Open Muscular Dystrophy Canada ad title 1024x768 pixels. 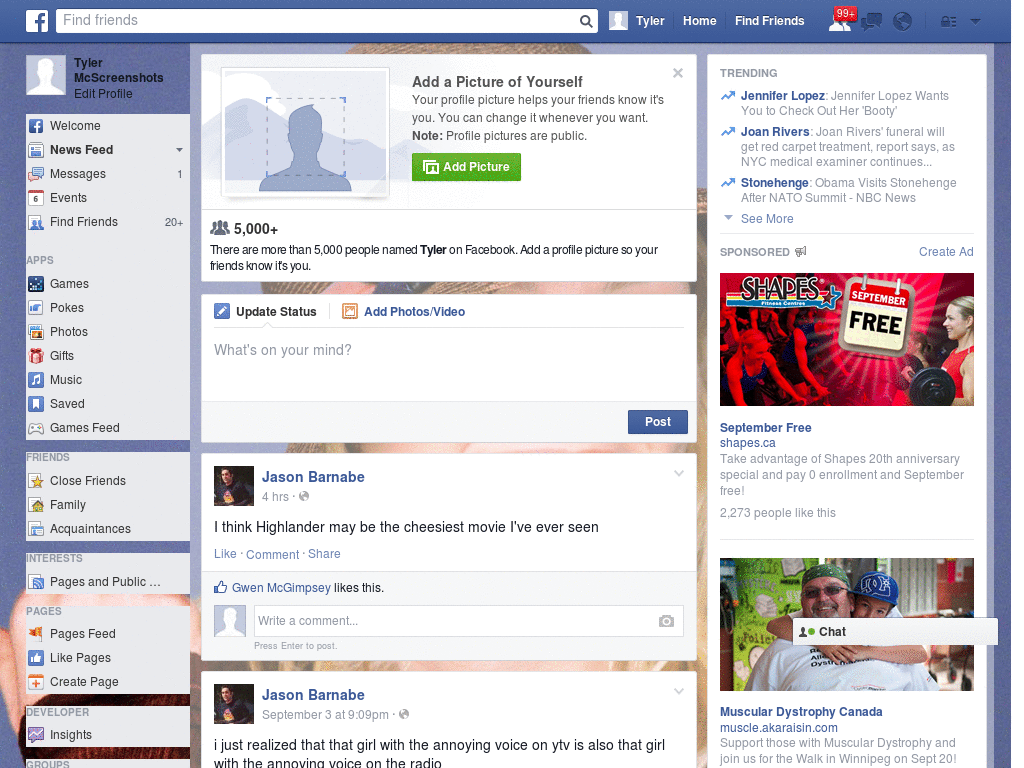(801, 712)
